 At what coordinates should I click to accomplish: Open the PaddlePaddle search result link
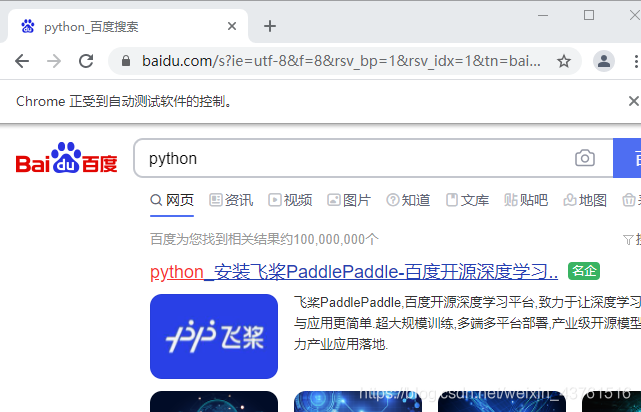coord(354,272)
